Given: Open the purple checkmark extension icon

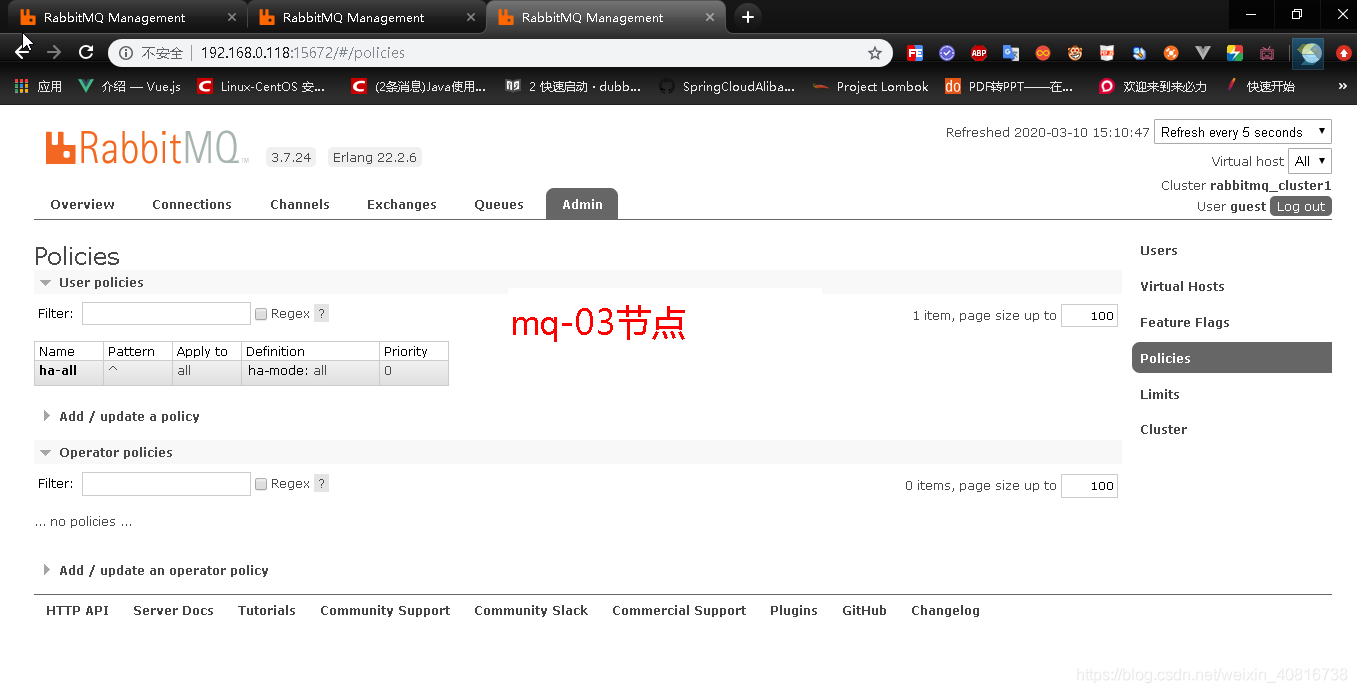Looking at the screenshot, I should pyautogui.click(x=947, y=53).
